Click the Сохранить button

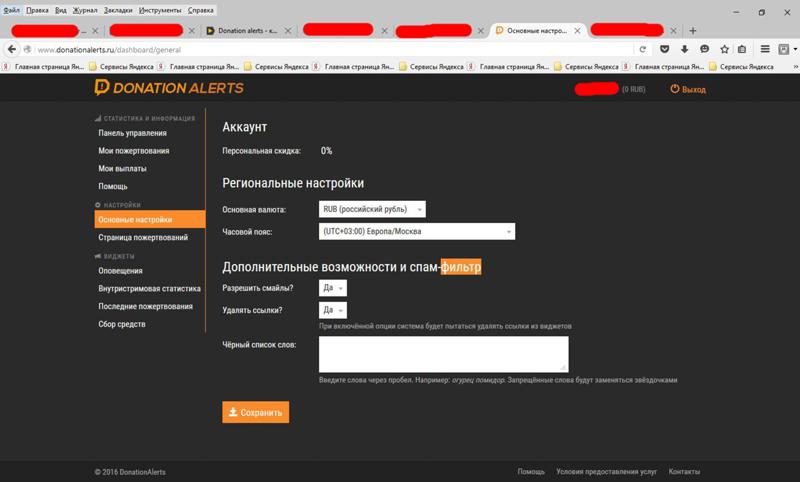(256, 412)
